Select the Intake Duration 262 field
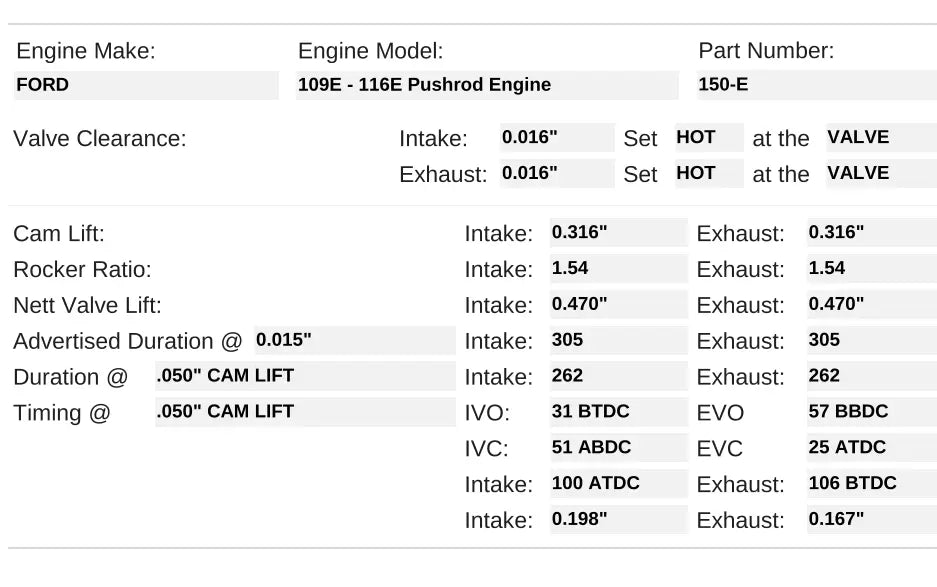Viewport: 937px width, 587px height. coord(618,376)
